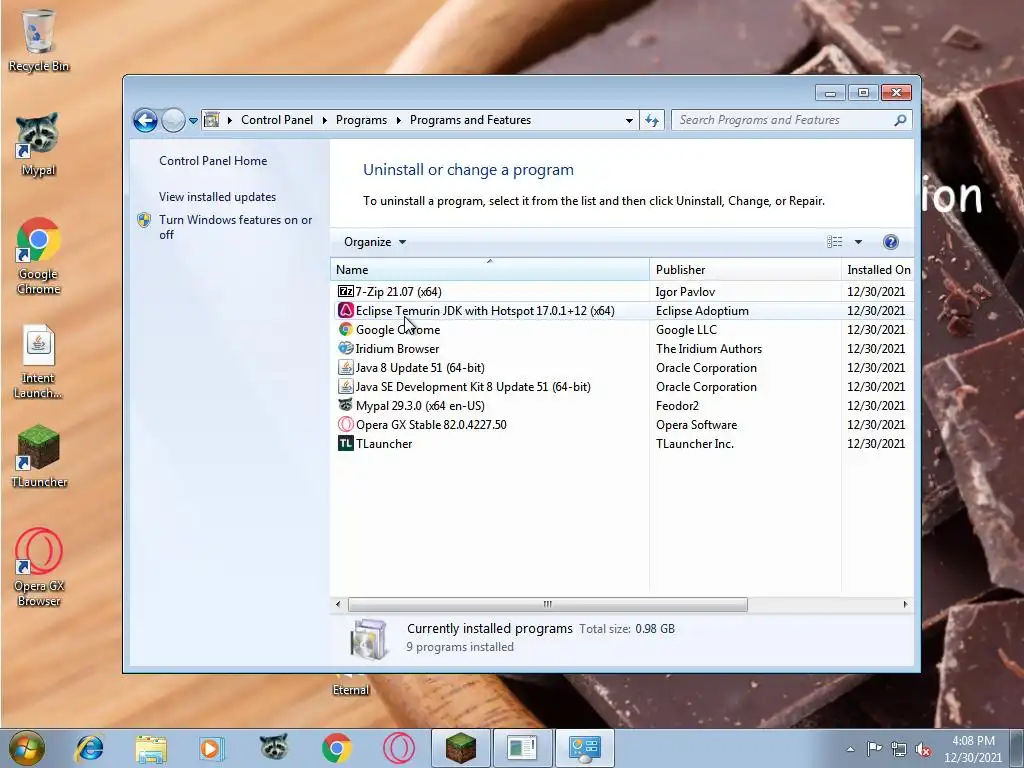Click the Mypal 29.3.0 raccoon icon in the list
Image resolution: width=1024 pixels, height=768 pixels.
pyautogui.click(x=345, y=405)
